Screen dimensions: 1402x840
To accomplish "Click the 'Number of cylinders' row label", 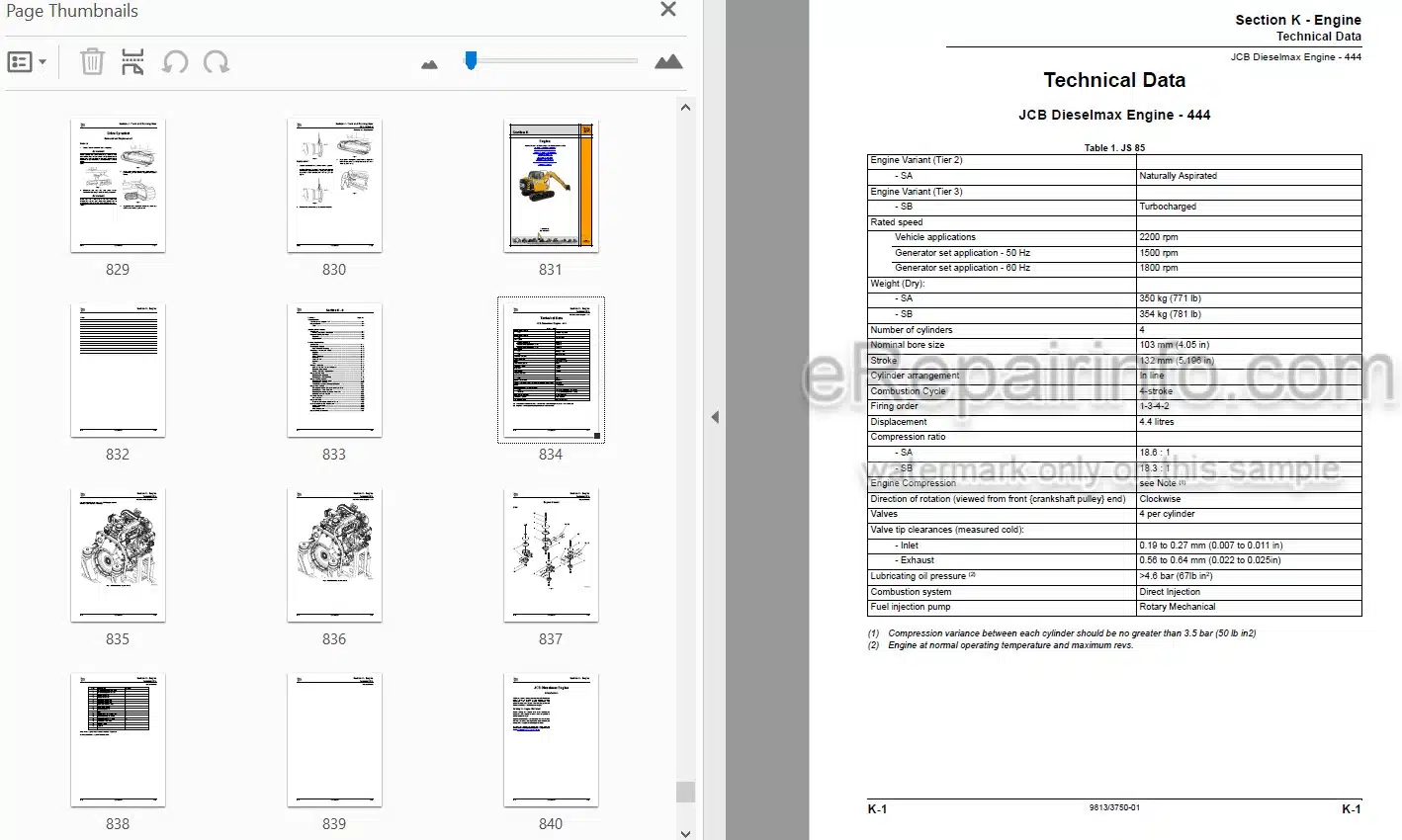I will point(911,330).
